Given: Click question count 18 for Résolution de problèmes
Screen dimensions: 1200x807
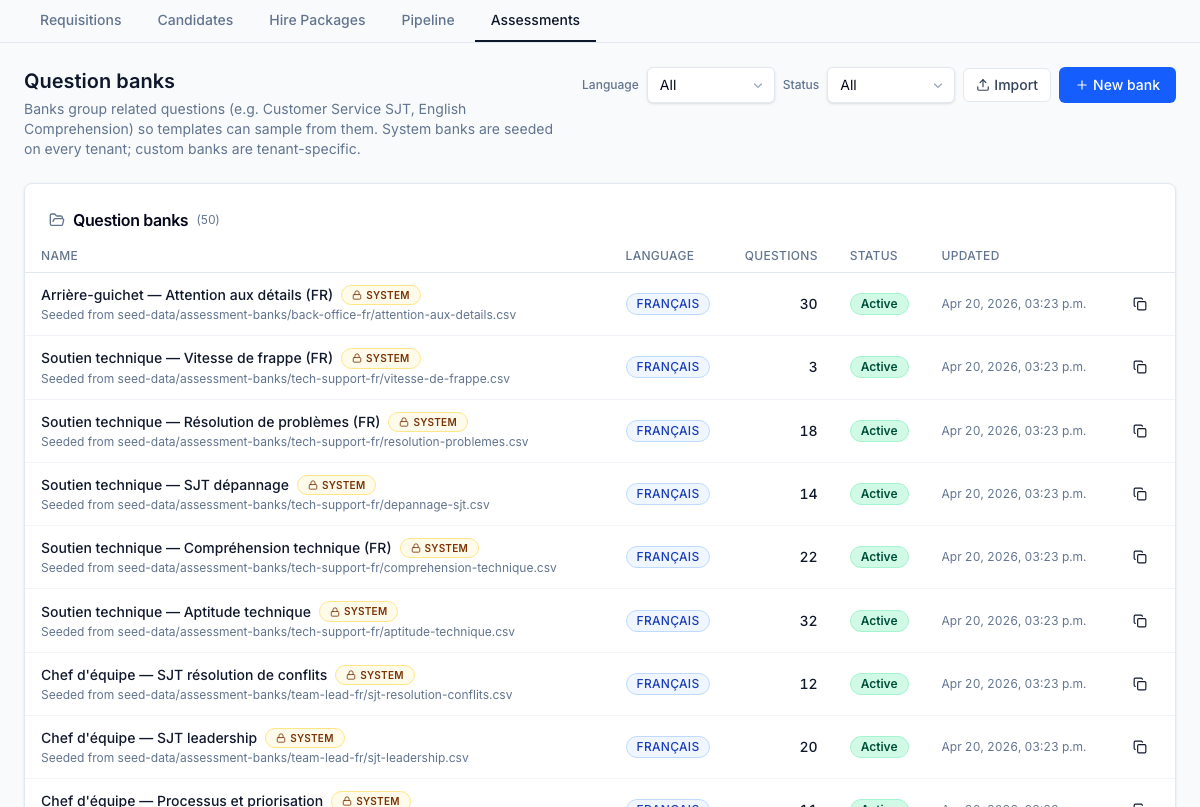Looking at the screenshot, I should click(x=808, y=431).
